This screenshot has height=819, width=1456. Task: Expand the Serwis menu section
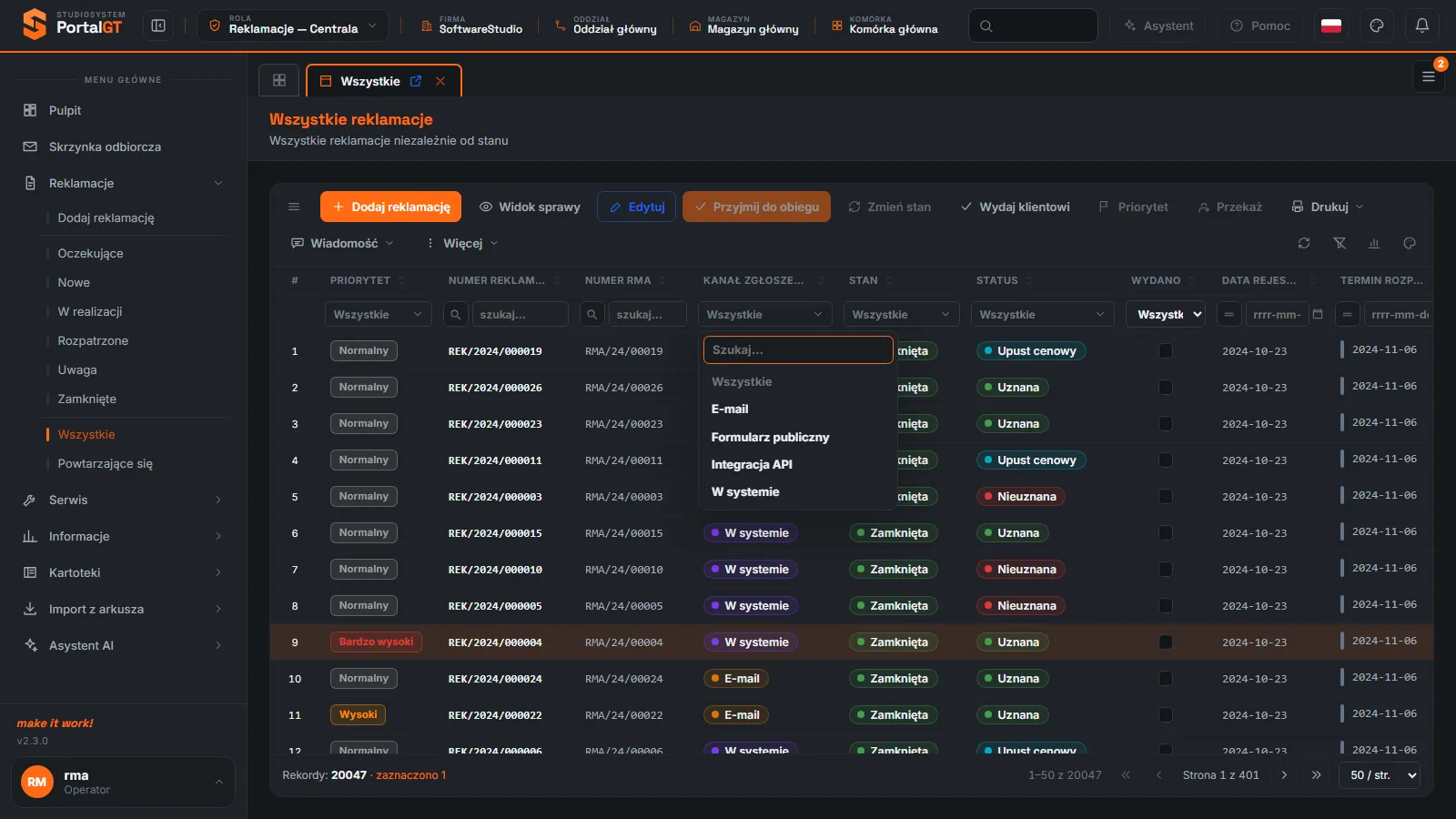[124, 500]
